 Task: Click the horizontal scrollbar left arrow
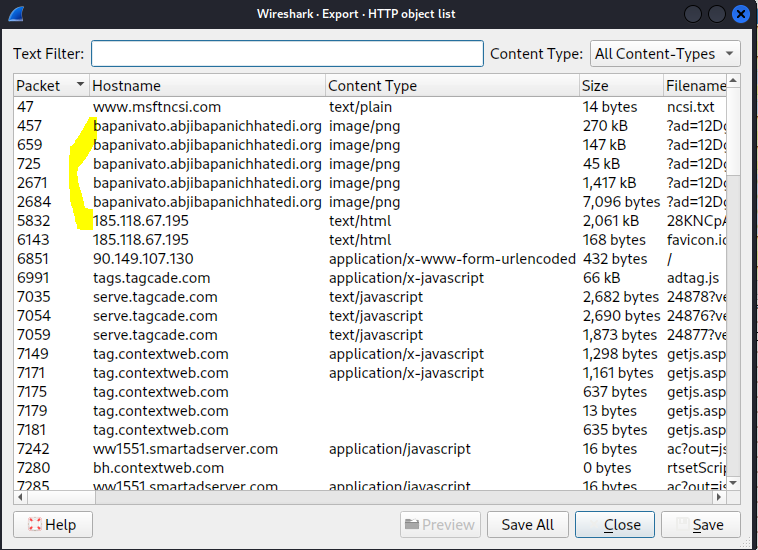[20, 497]
